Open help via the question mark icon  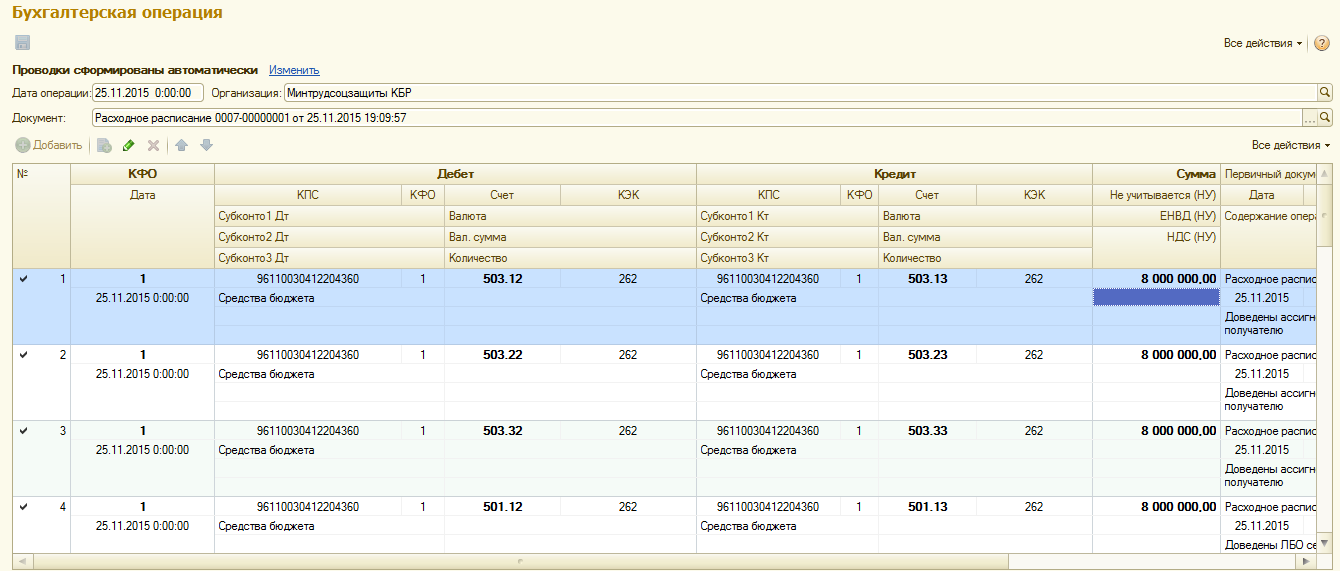(1321, 44)
